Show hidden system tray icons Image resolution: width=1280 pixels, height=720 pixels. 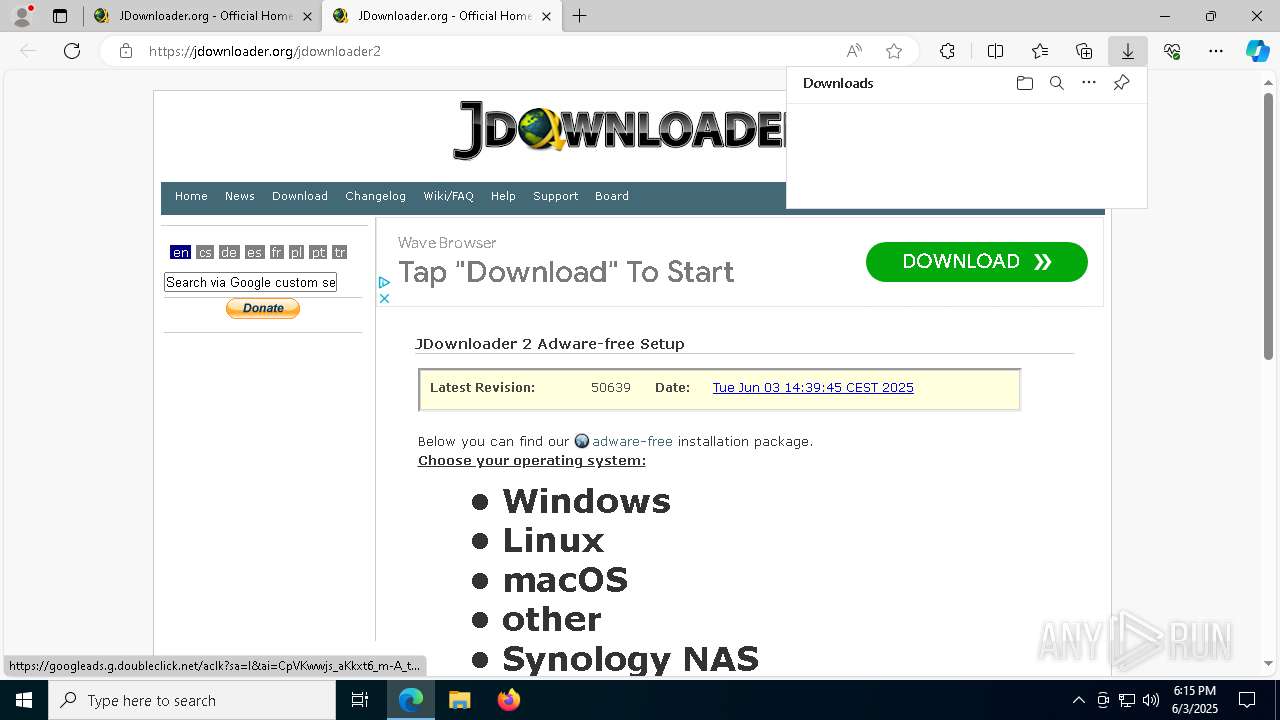(x=1078, y=700)
